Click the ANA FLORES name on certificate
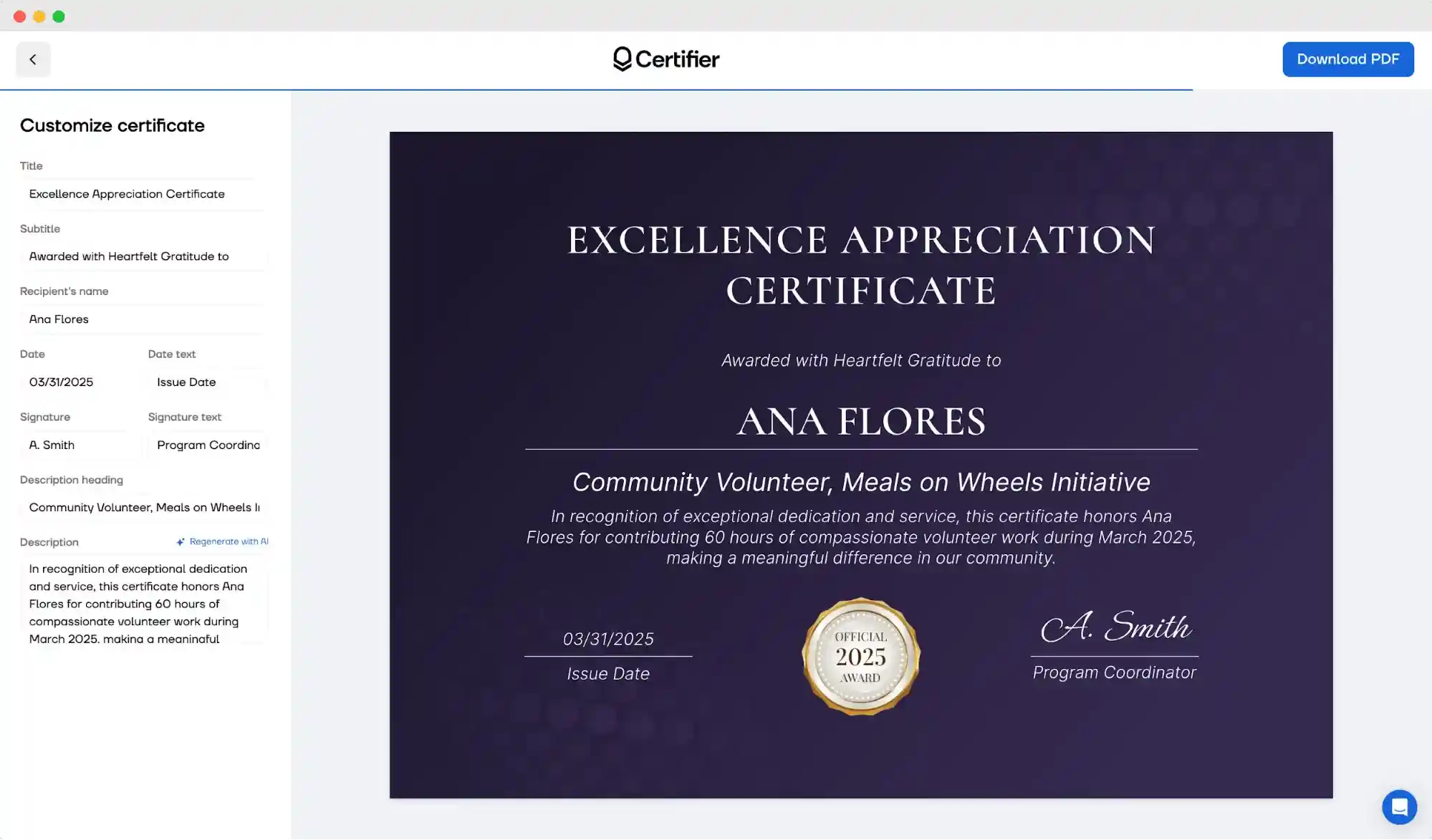Screen dimensions: 1432x840 [861, 421]
